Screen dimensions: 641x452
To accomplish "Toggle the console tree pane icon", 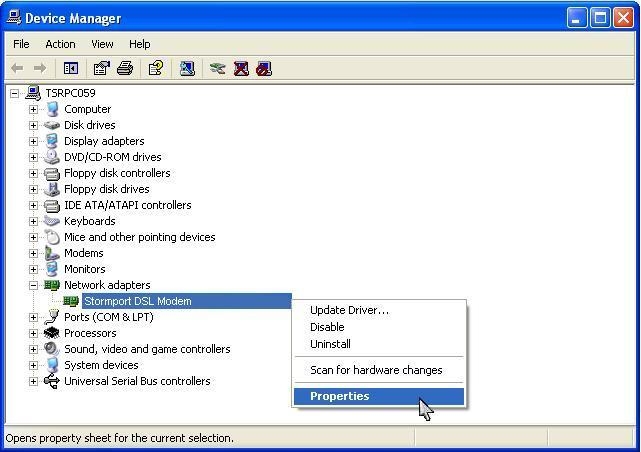I will pos(71,68).
